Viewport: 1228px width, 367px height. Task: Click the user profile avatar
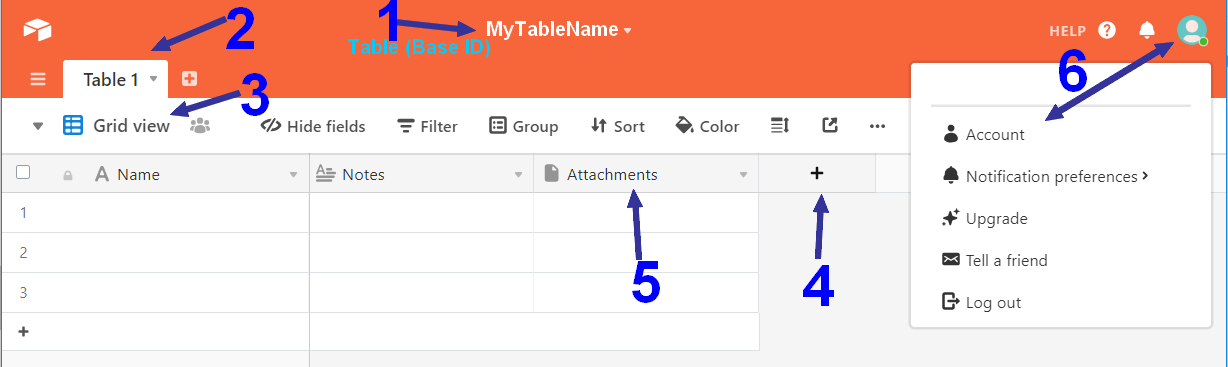click(1192, 29)
